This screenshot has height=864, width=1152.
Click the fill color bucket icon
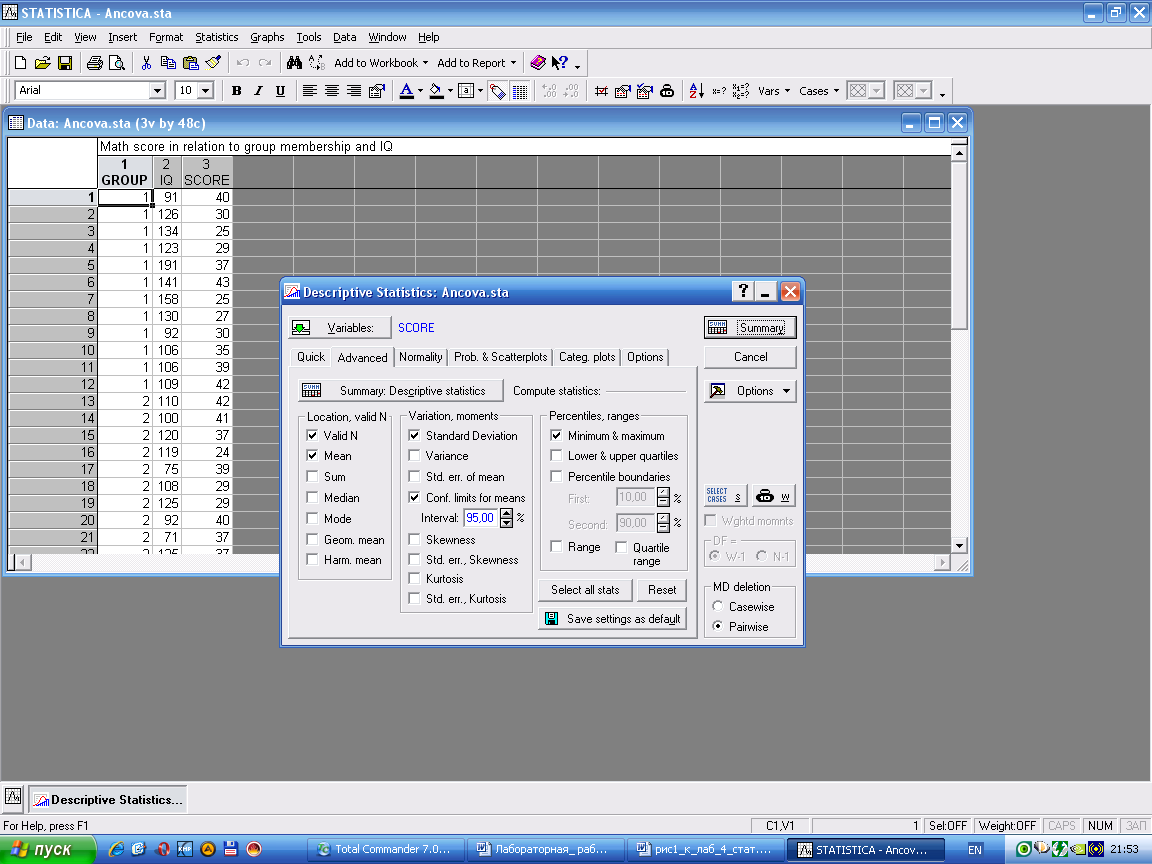pos(436,91)
